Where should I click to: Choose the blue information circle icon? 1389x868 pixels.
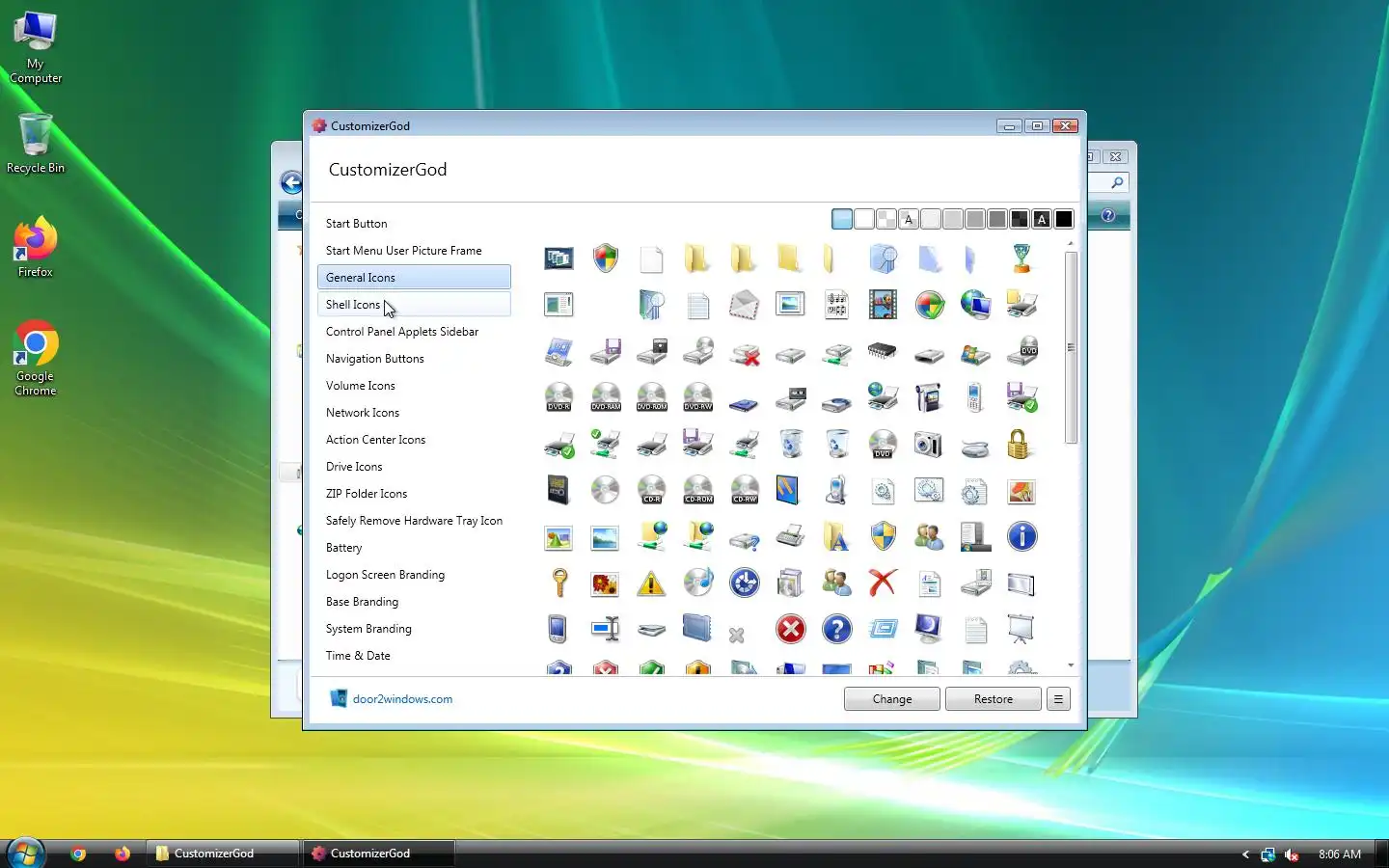[1021, 536]
